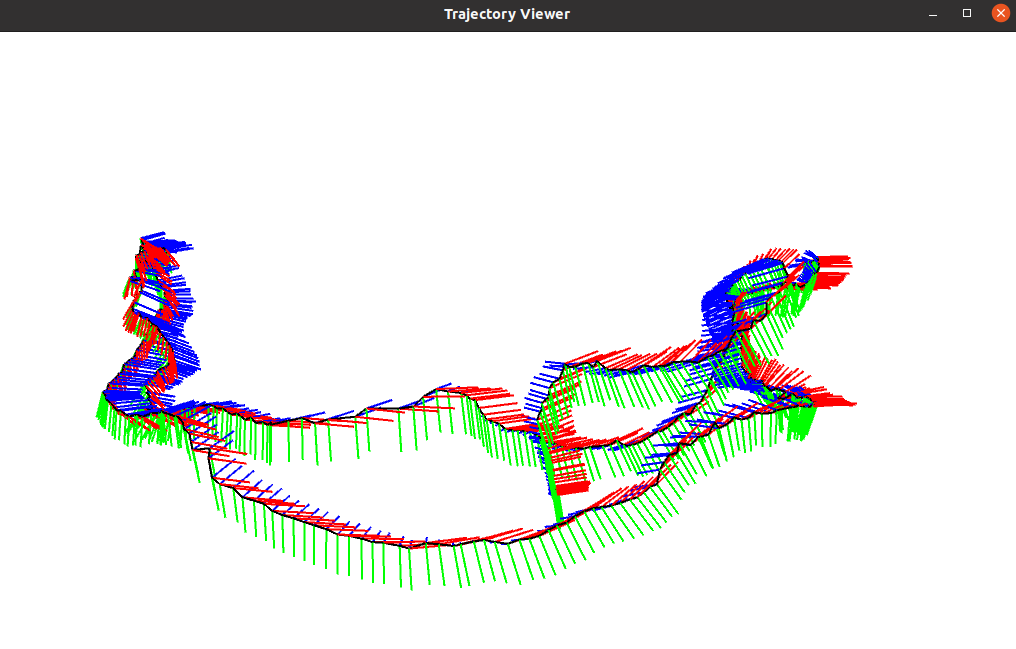
Task: Click the maximize button to enlarge the viewer
Action: 966,13
